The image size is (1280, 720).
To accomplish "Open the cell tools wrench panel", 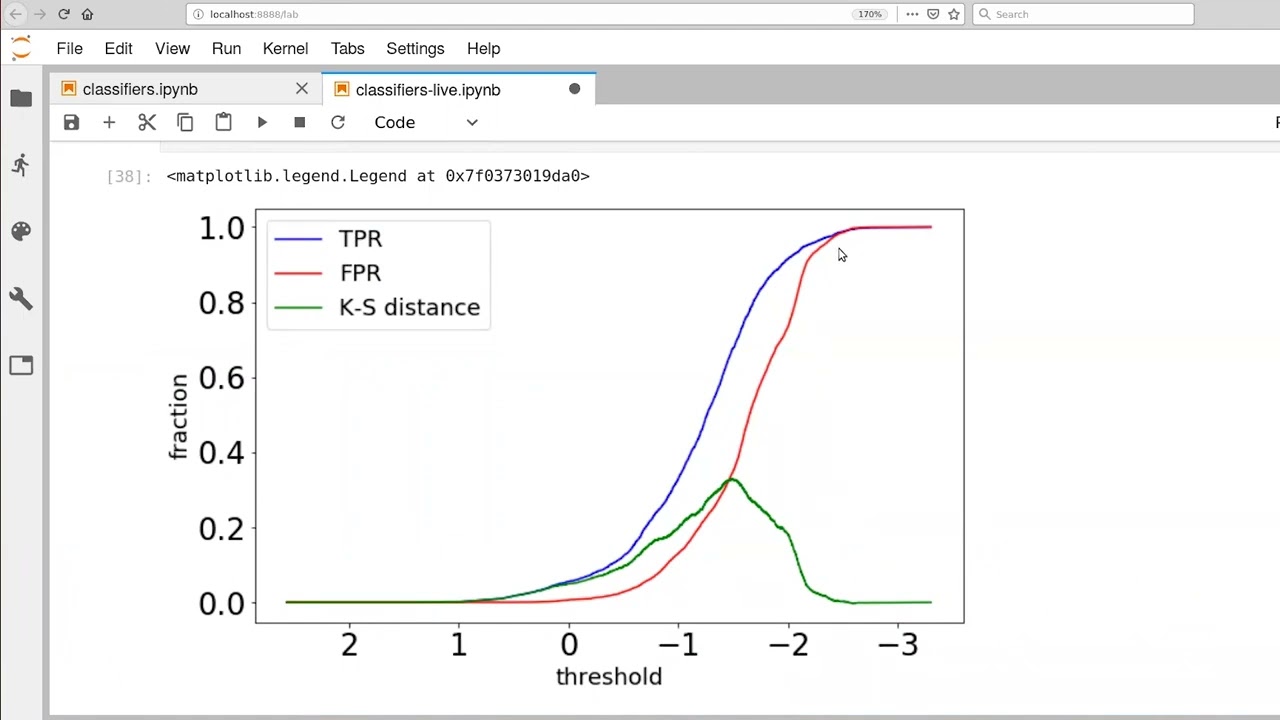I will pyautogui.click(x=21, y=298).
